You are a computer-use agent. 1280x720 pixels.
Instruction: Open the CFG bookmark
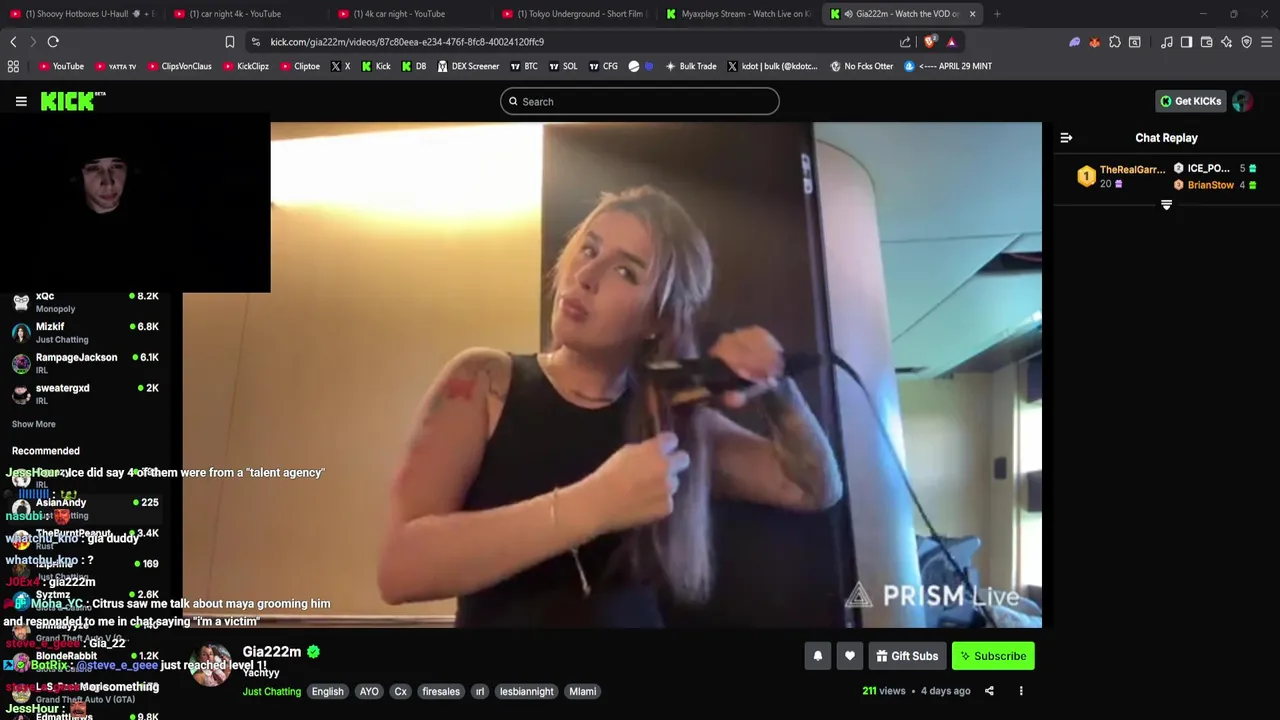pyautogui.click(x=603, y=66)
